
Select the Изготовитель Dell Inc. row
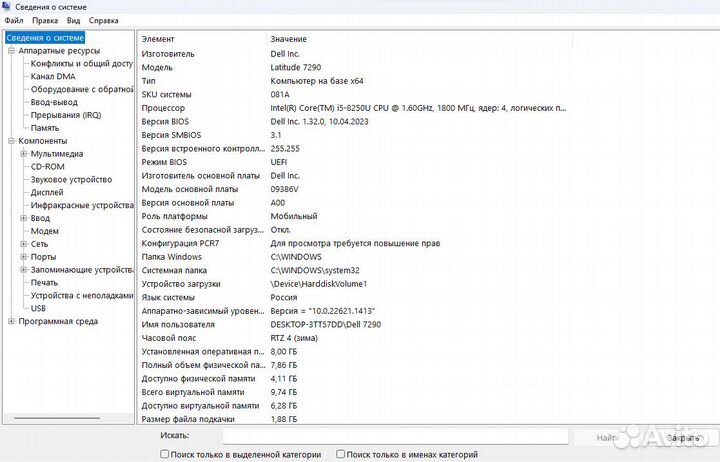pos(354,54)
